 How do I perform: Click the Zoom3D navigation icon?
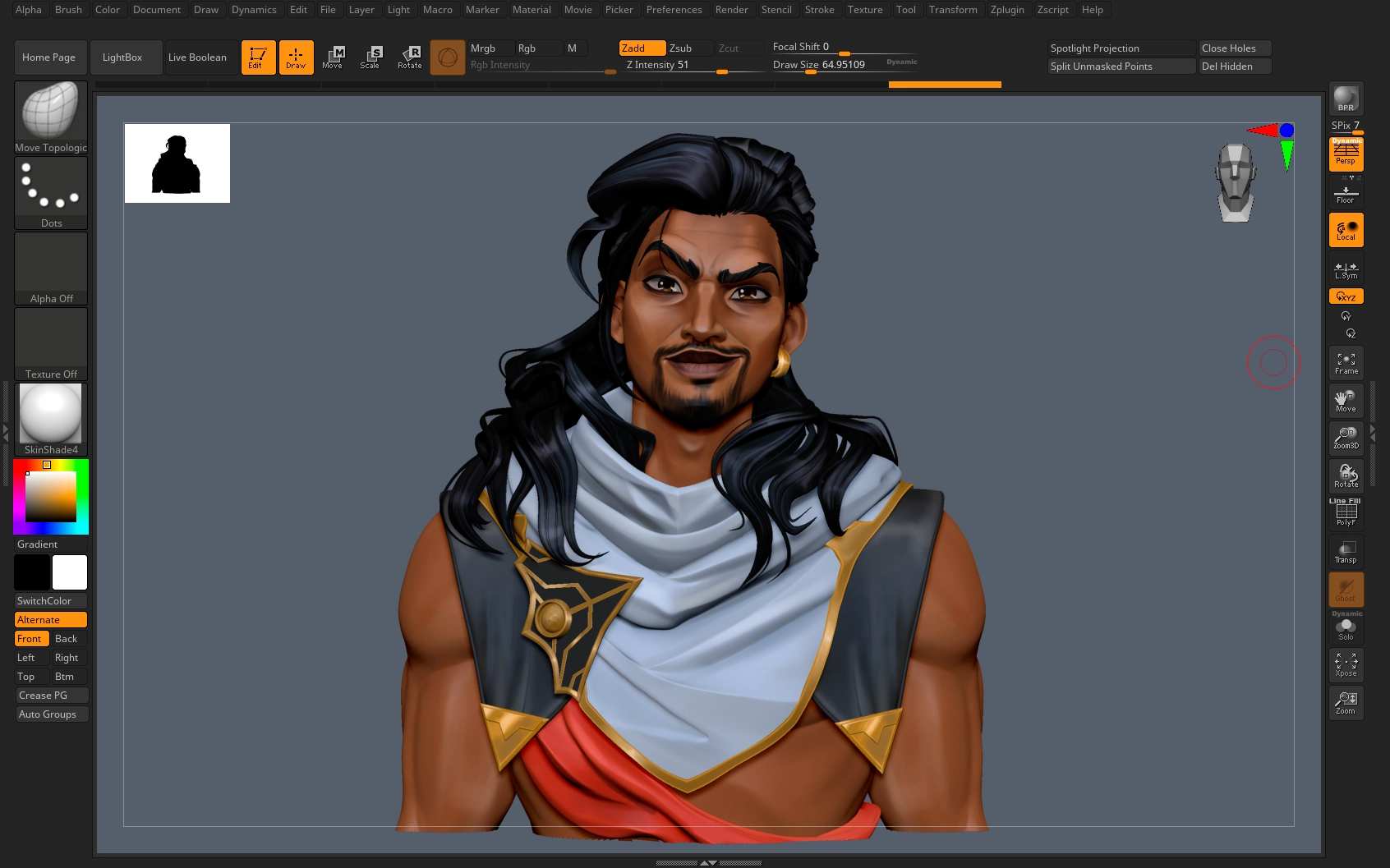pyautogui.click(x=1346, y=439)
